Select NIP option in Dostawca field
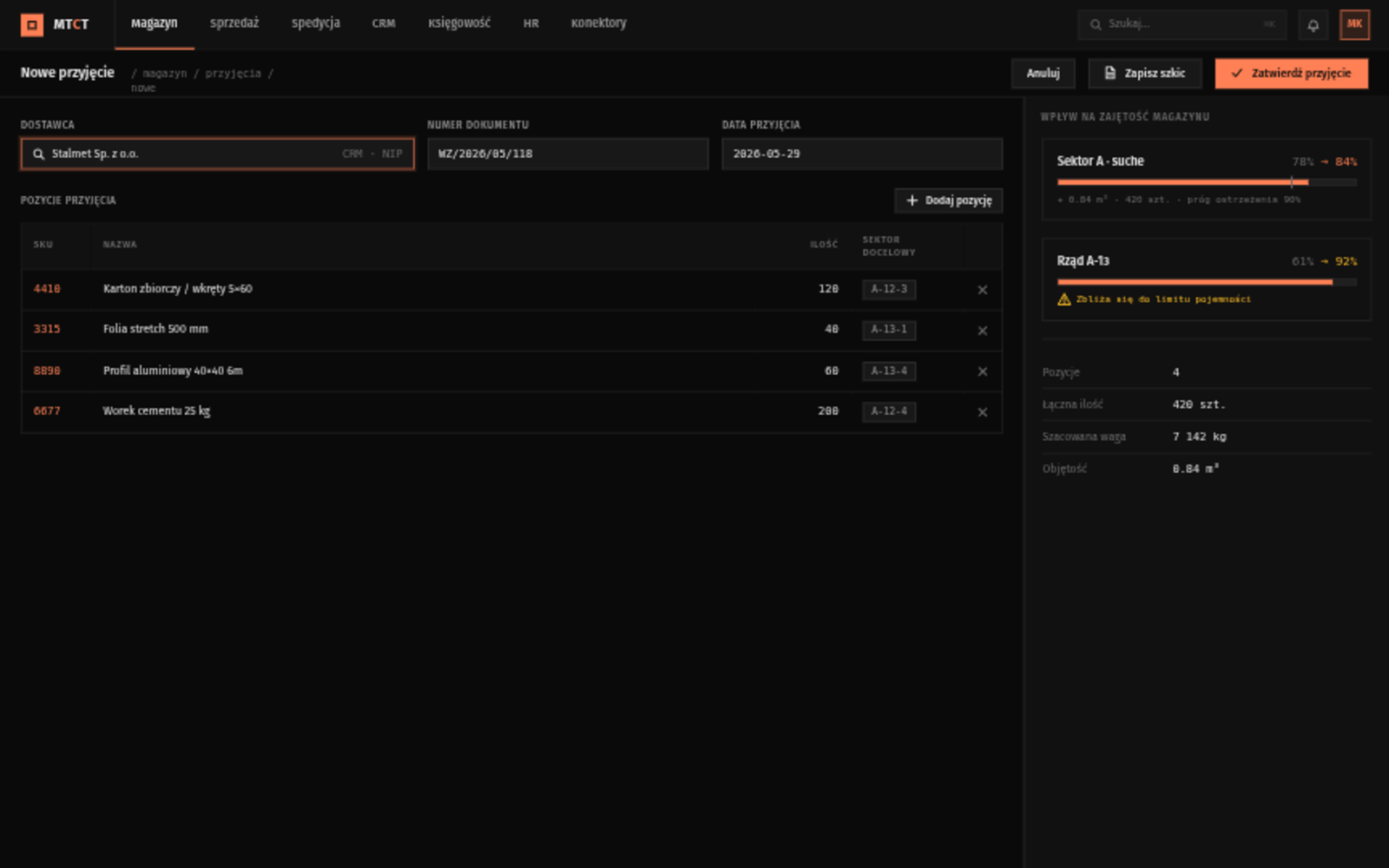This screenshot has width=1389, height=868. click(392, 154)
